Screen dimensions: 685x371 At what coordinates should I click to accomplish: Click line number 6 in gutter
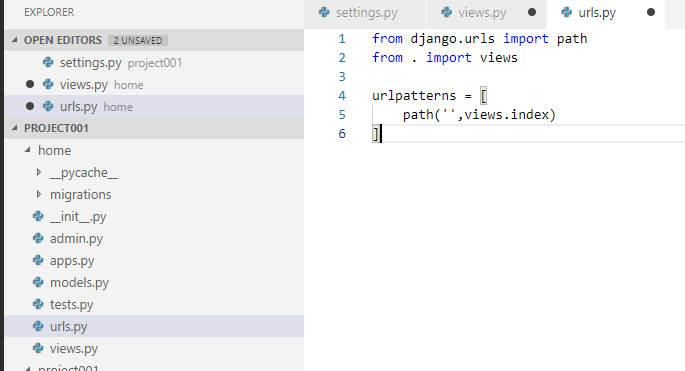pos(342,134)
